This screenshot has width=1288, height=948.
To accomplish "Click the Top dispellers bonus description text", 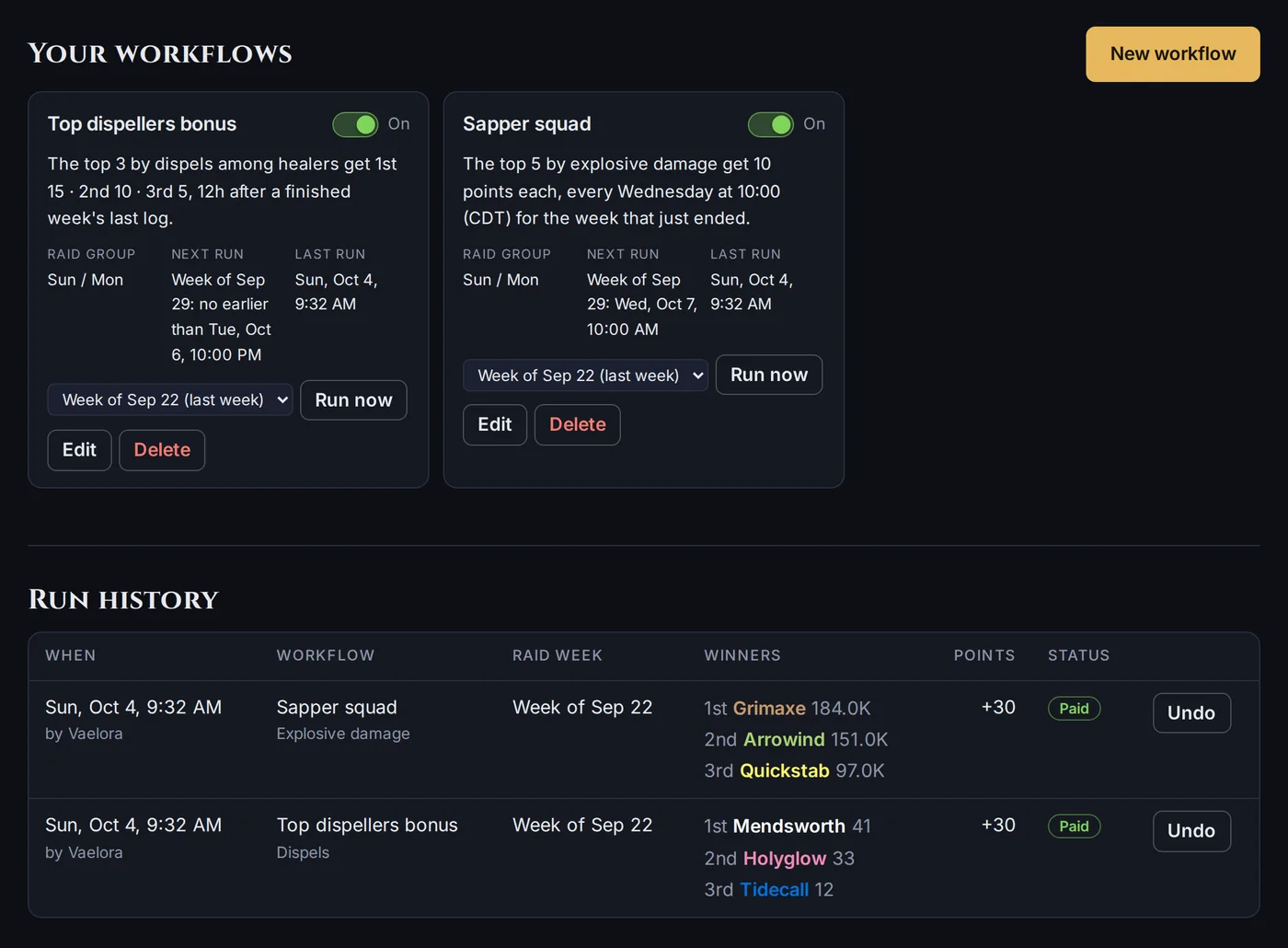I will coord(223,191).
